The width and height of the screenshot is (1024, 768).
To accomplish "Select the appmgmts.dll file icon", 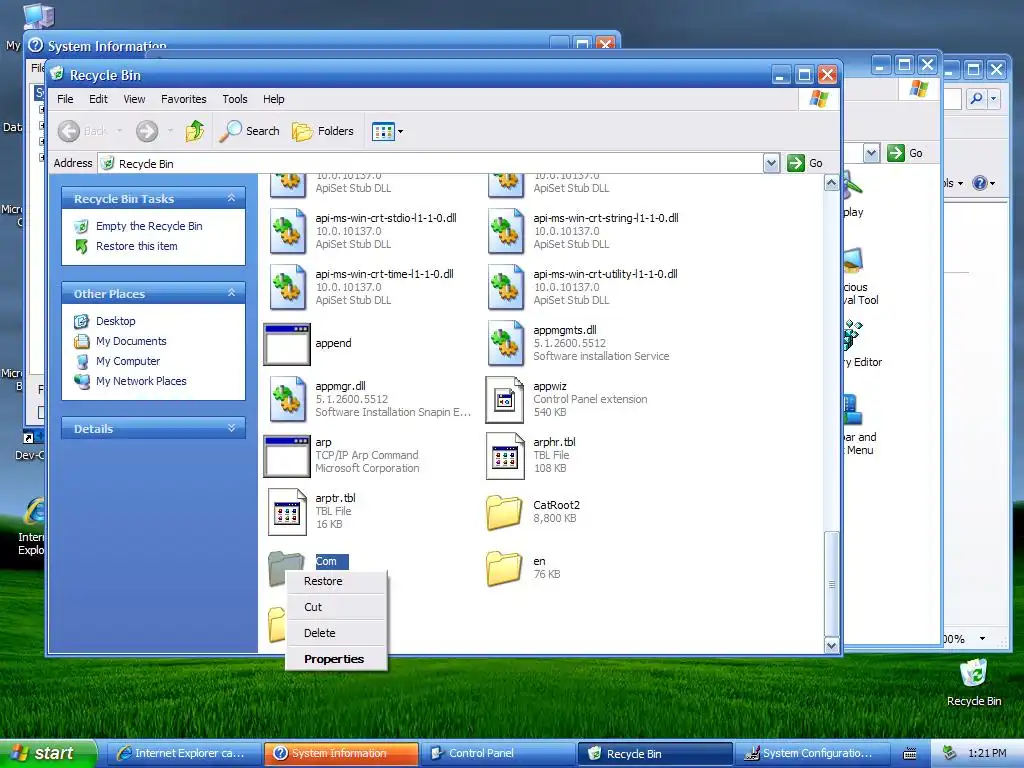I will tap(505, 344).
